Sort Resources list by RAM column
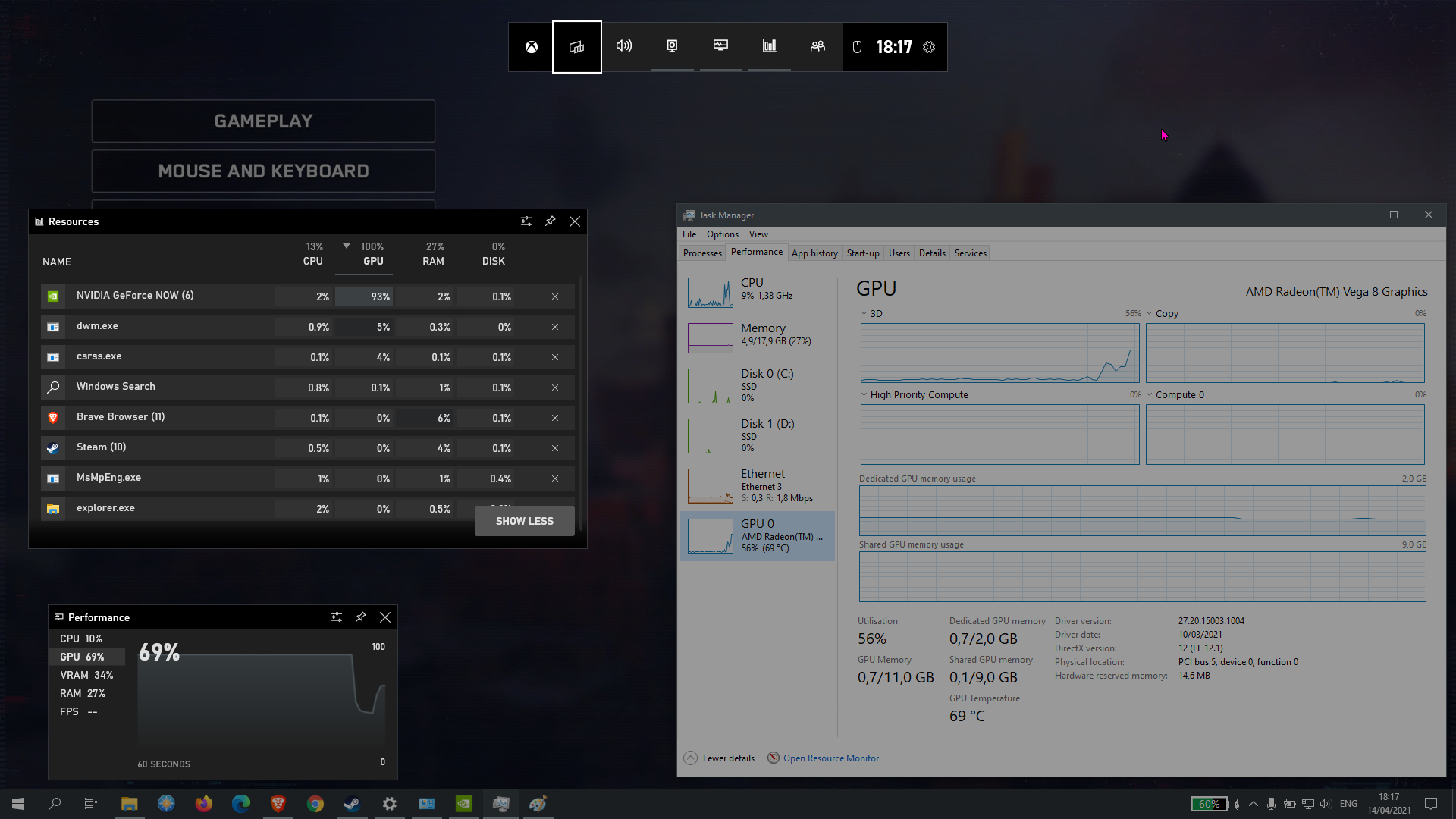Viewport: 1456px width, 819px height. (x=434, y=254)
